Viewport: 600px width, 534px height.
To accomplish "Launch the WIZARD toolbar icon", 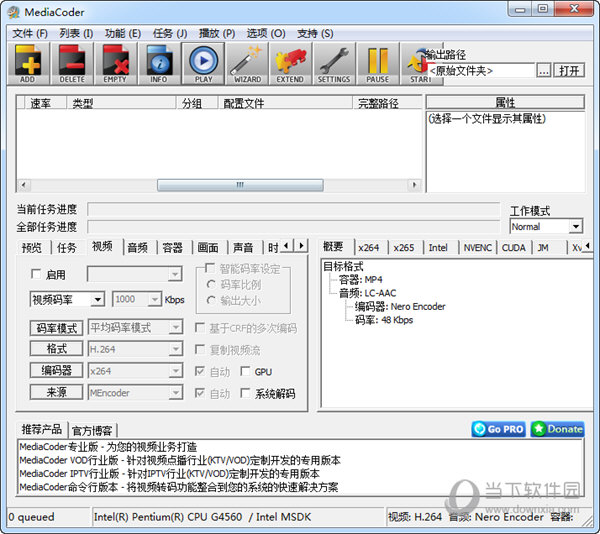I will click(x=247, y=63).
